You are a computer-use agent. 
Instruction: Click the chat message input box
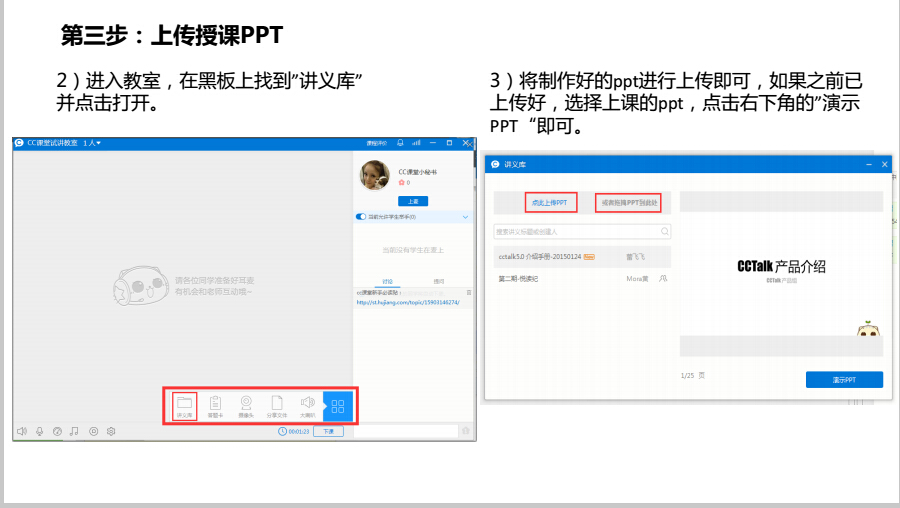406,431
